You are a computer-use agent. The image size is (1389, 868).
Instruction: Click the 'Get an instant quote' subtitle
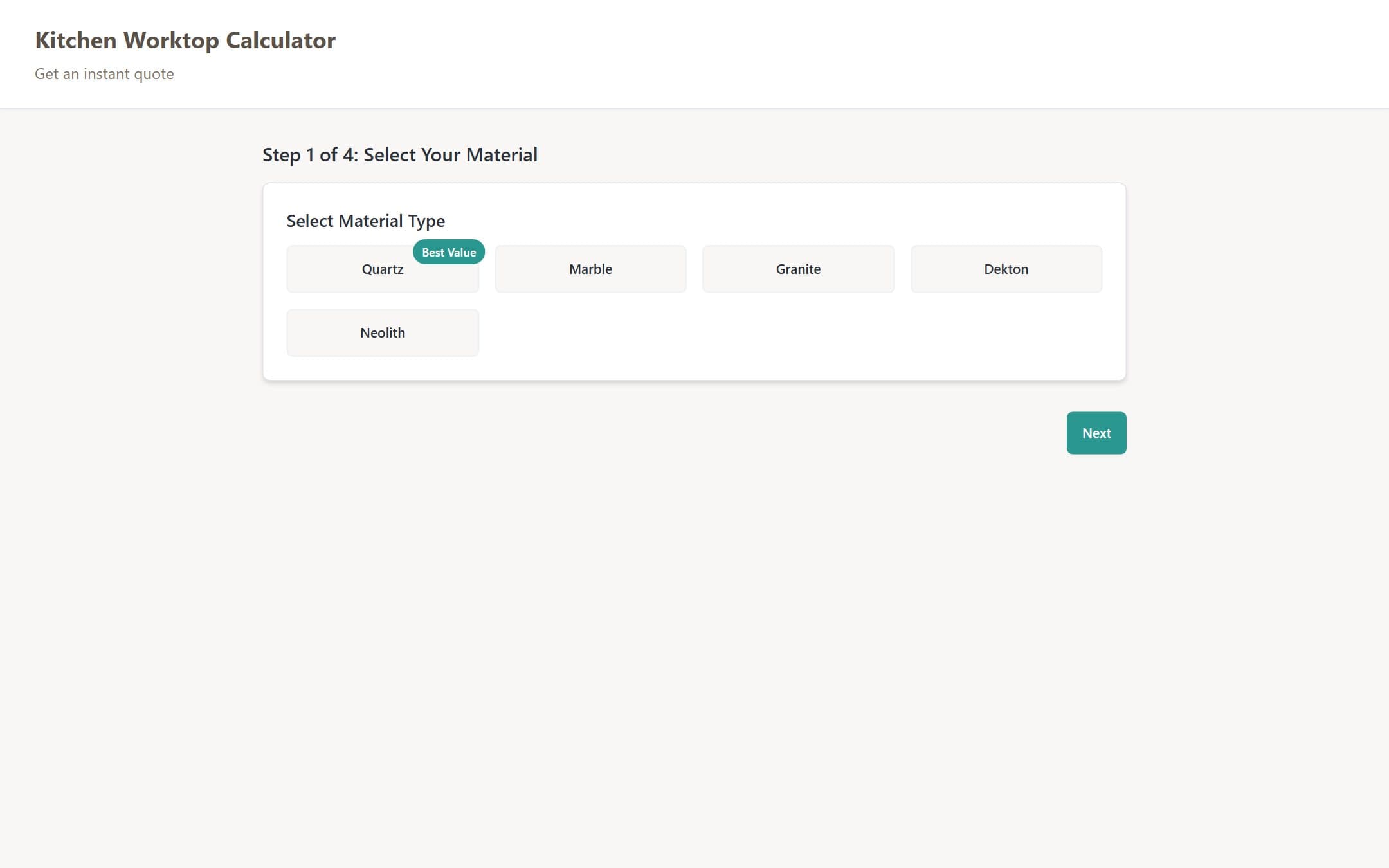(x=104, y=74)
